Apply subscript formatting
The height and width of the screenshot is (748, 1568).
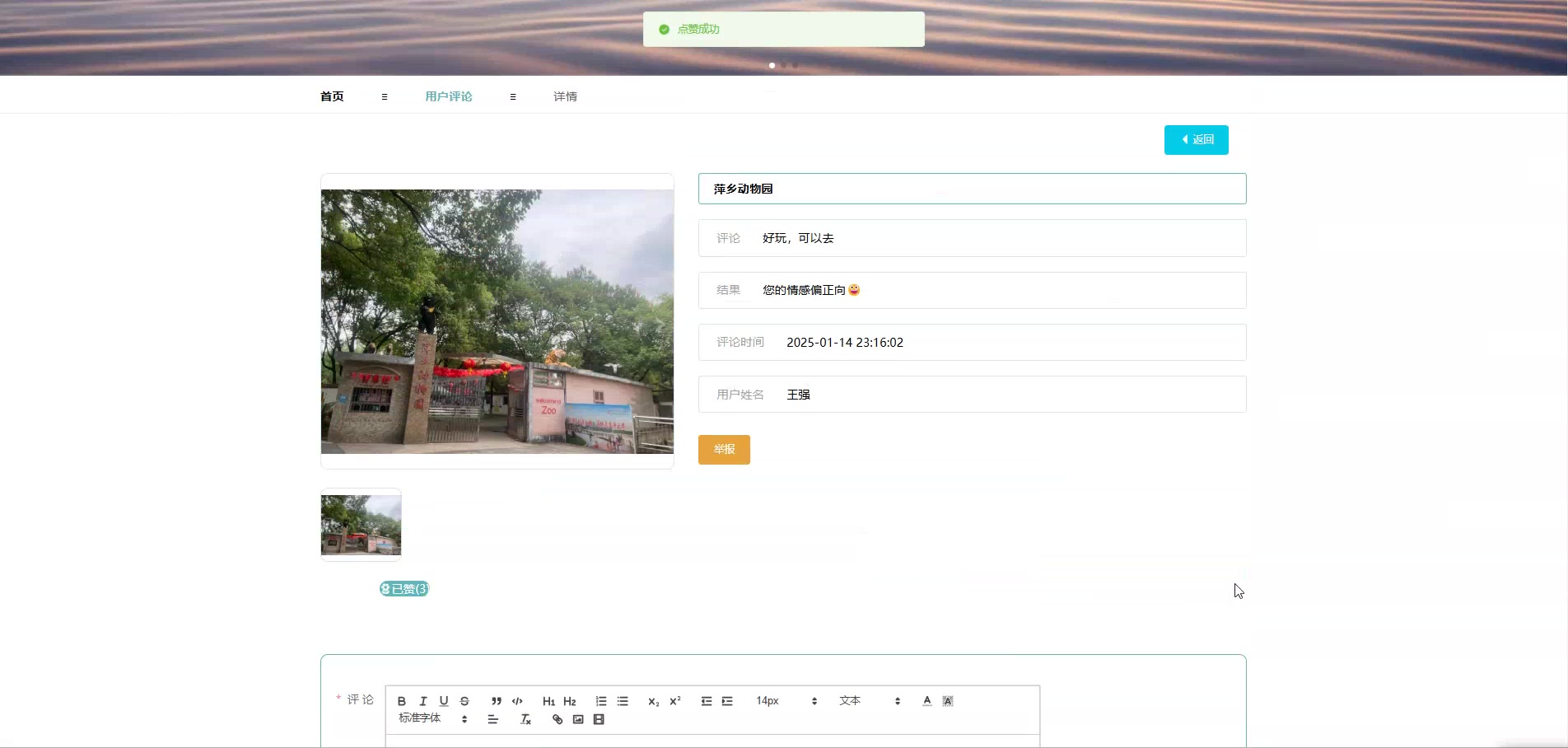(654, 701)
